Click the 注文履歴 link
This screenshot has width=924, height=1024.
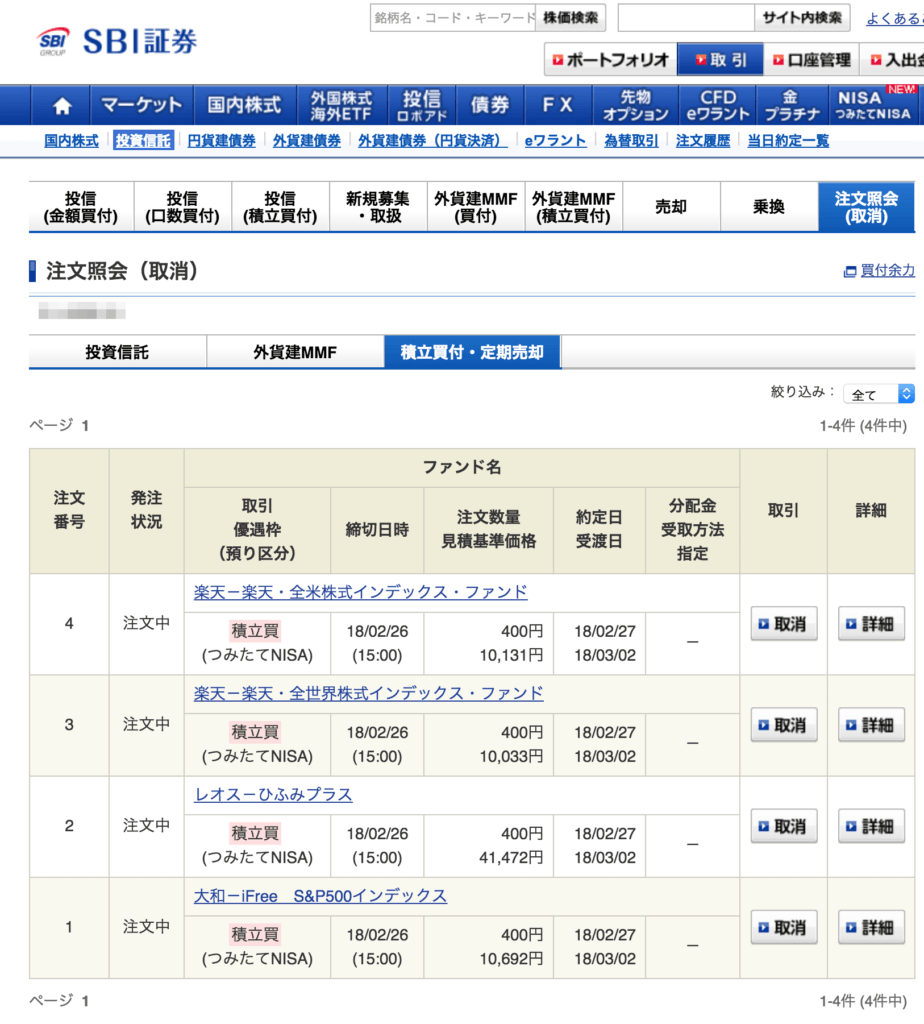[703, 141]
